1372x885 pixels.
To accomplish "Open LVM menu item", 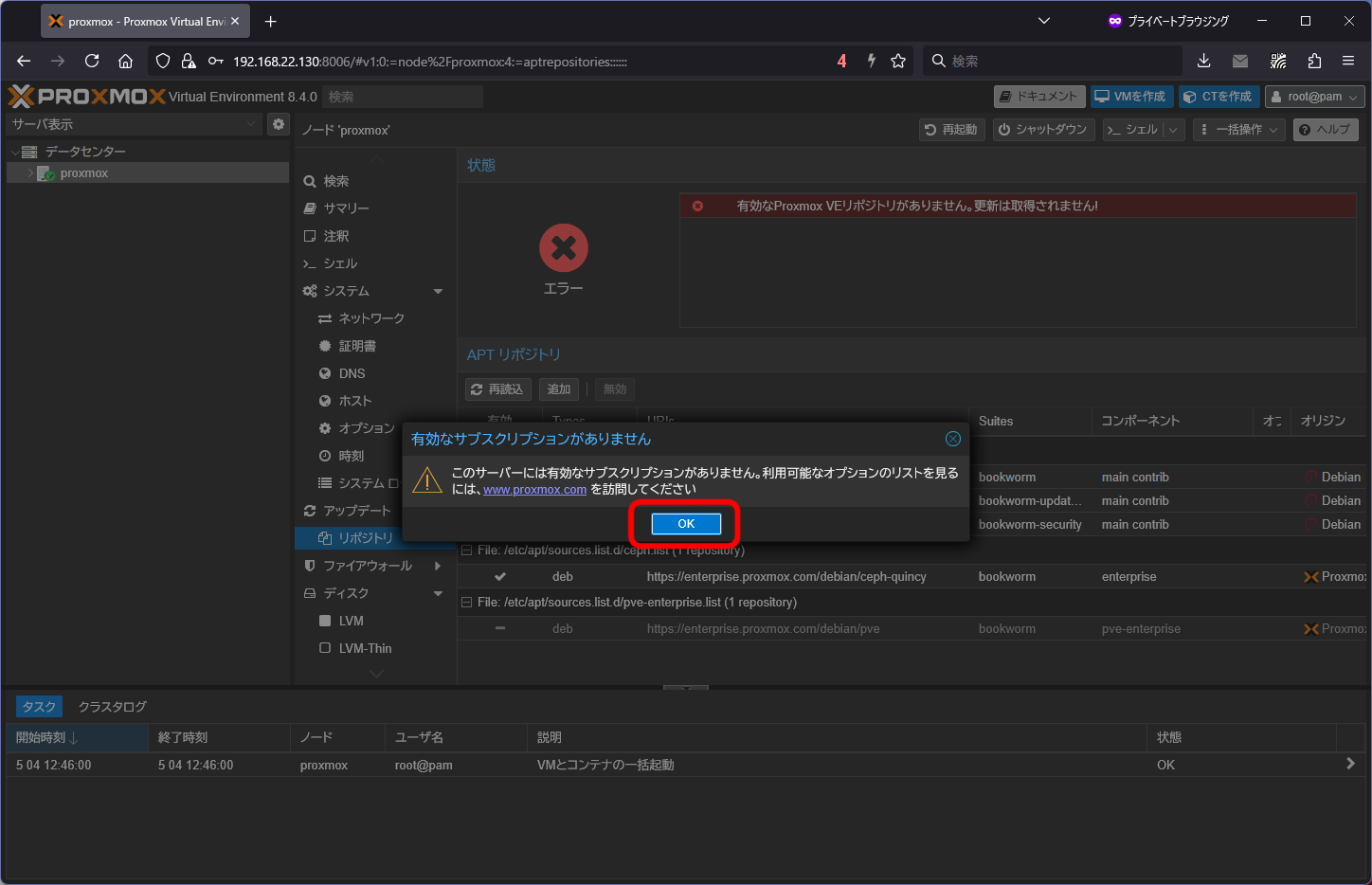I will click(375, 621).
